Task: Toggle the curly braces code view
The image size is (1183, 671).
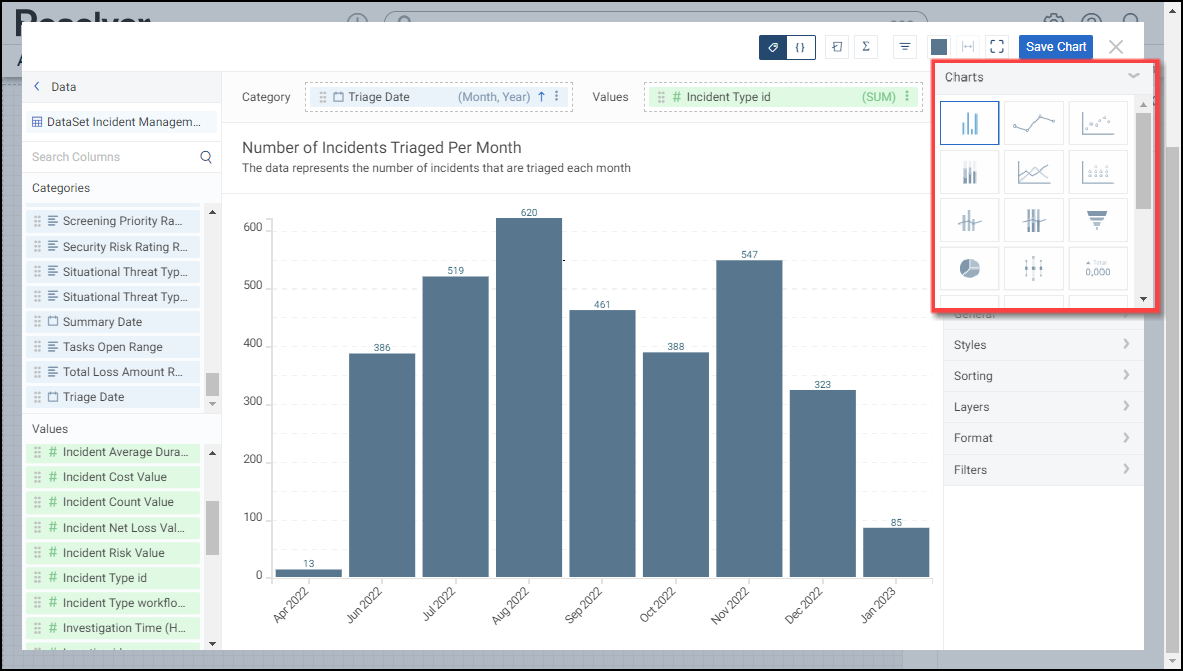Action: tap(801, 47)
